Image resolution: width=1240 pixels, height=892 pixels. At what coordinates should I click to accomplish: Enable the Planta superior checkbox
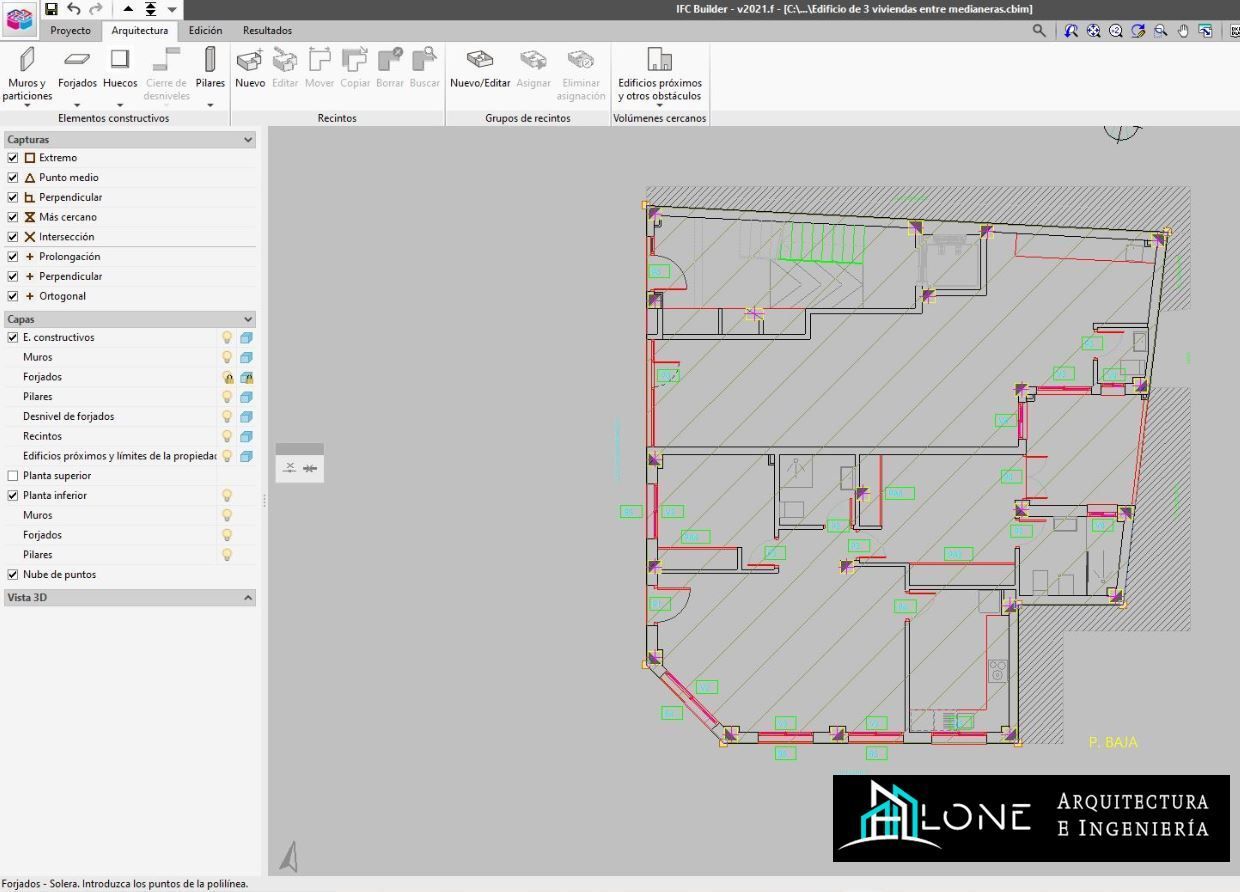click(13, 476)
